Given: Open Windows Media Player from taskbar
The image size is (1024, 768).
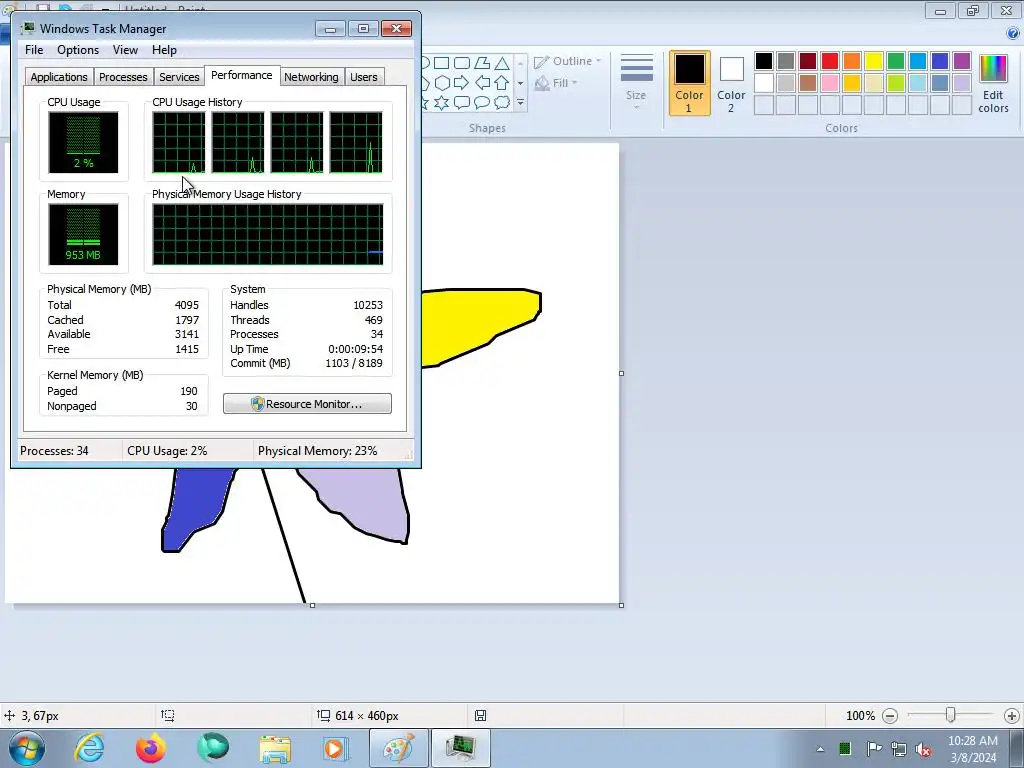Looking at the screenshot, I should pyautogui.click(x=336, y=748).
